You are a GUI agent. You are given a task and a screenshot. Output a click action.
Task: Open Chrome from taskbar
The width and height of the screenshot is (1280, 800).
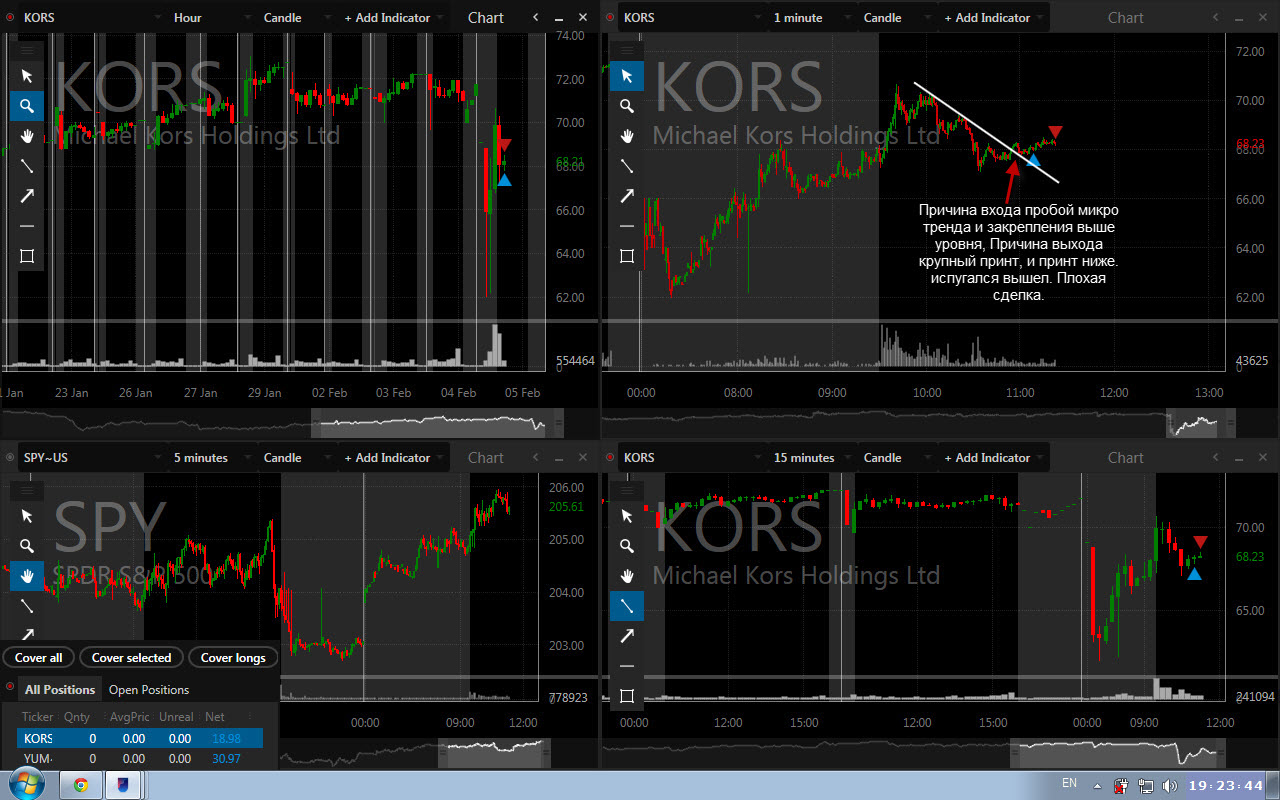tap(81, 785)
